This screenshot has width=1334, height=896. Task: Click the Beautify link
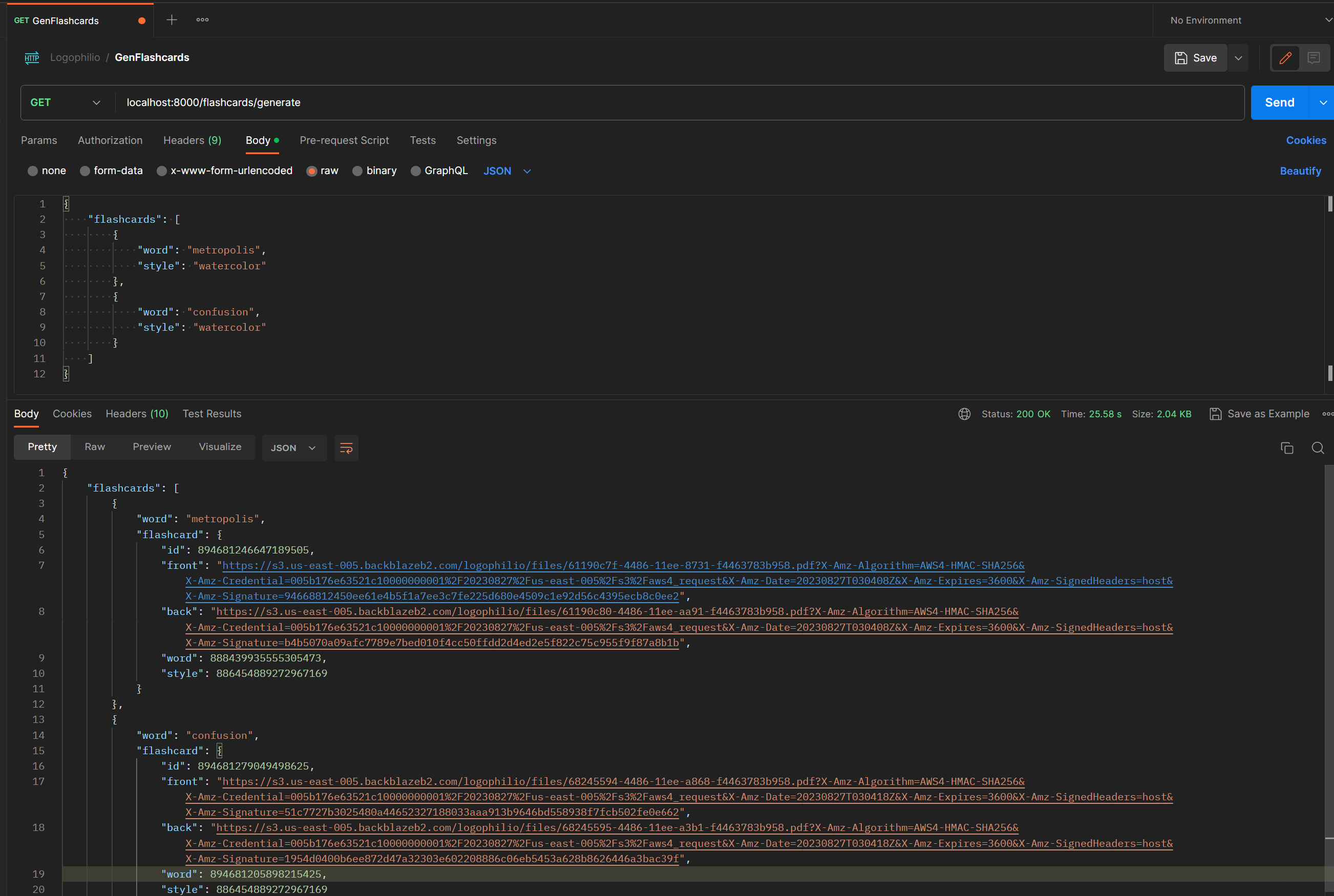pyautogui.click(x=1300, y=171)
